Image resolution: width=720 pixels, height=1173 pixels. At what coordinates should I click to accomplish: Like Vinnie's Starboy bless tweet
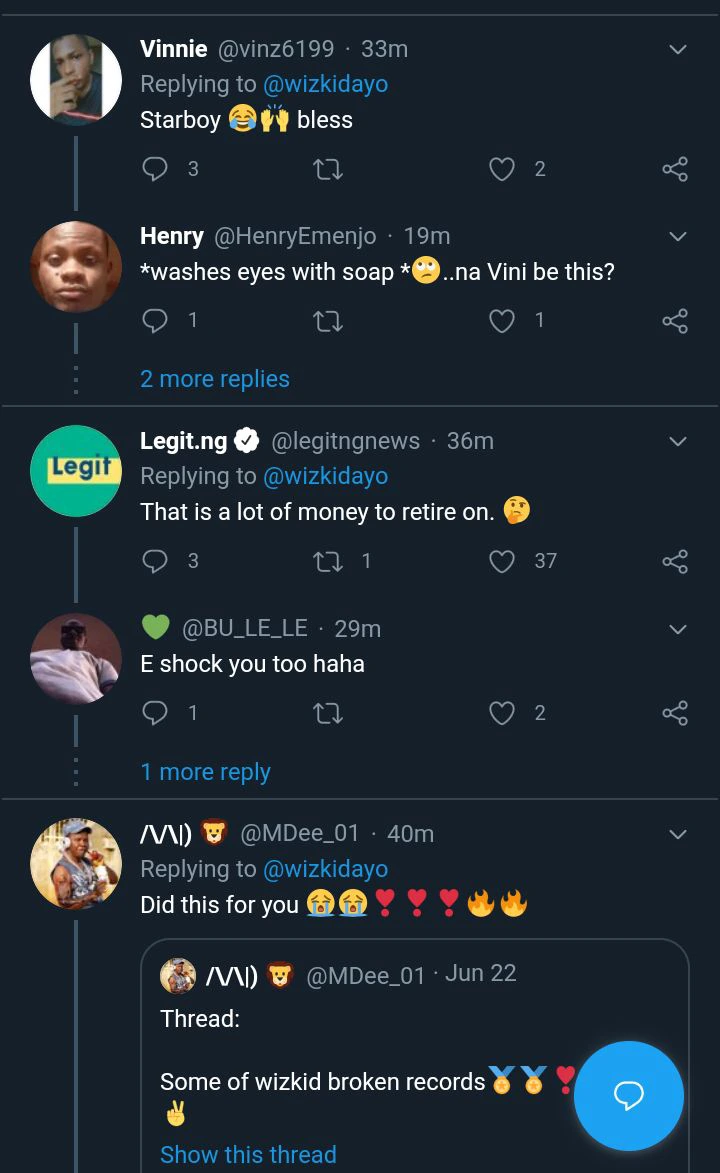(501, 169)
